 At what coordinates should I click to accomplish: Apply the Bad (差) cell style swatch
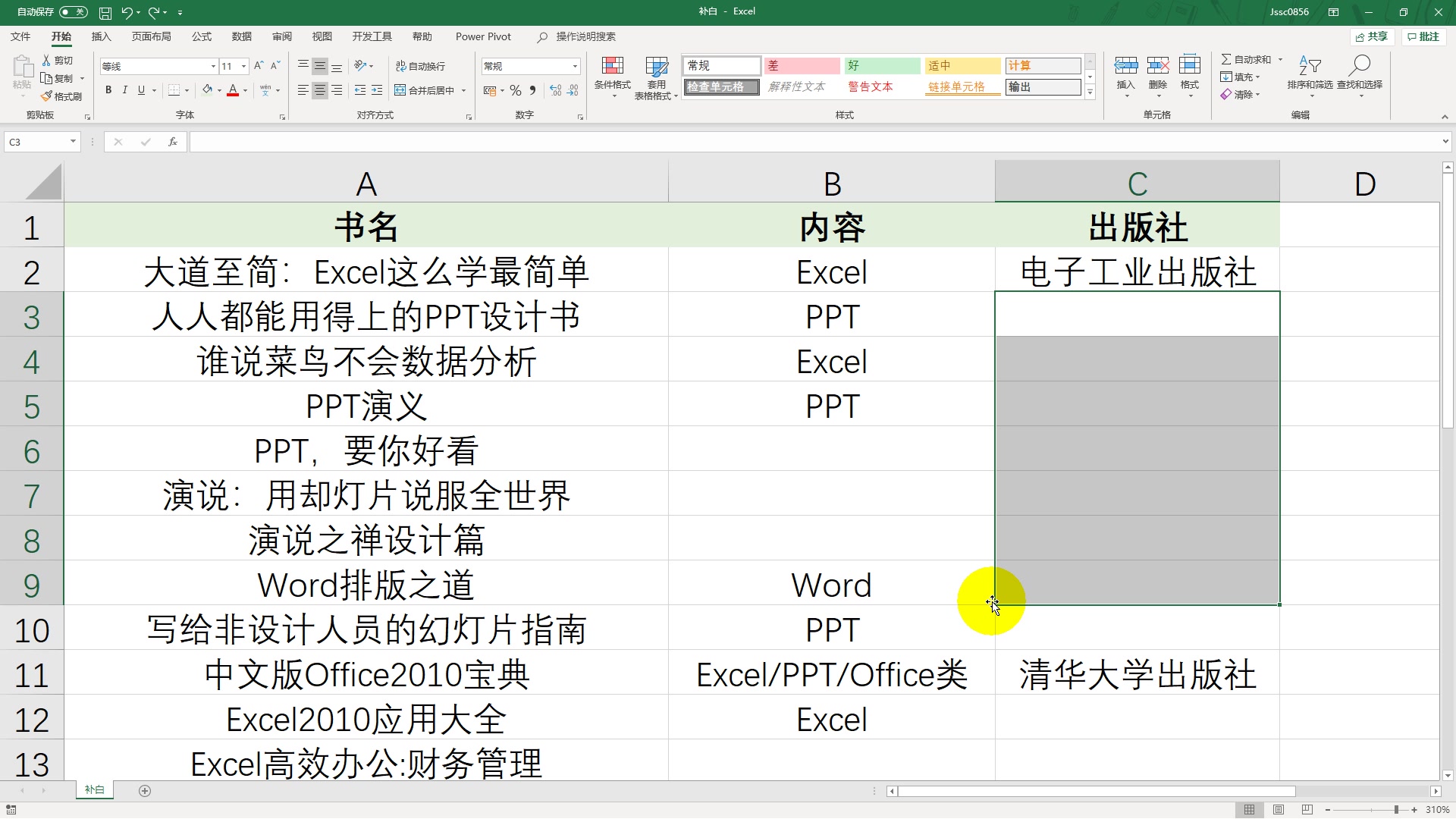coord(802,66)
